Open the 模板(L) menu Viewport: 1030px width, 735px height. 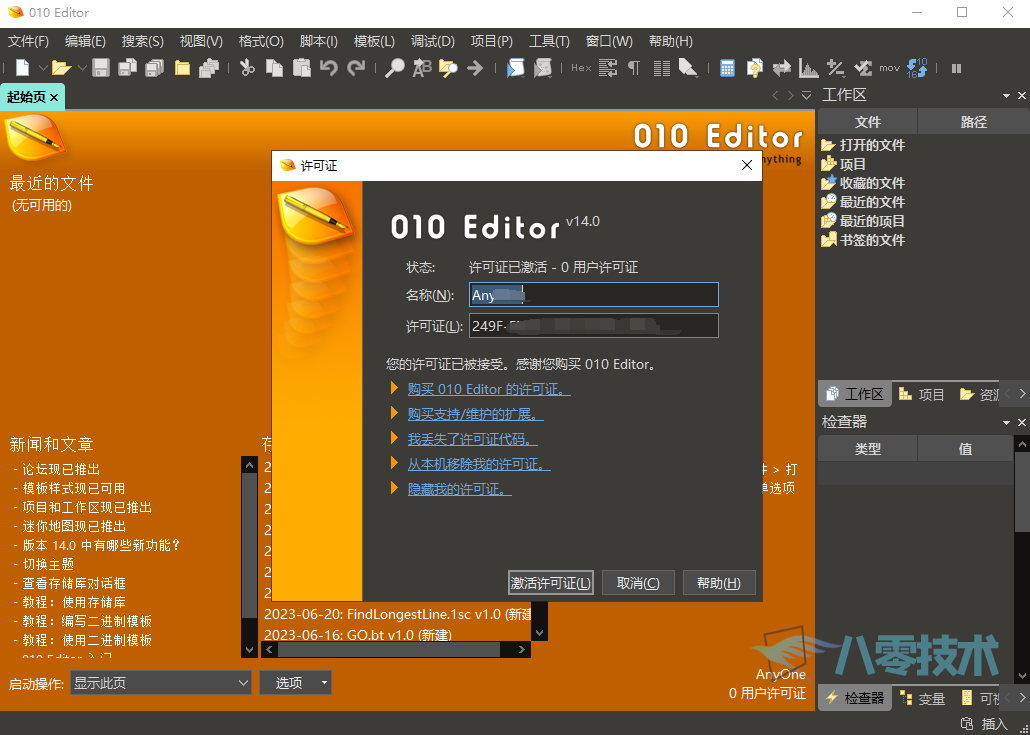click(x=374, y=41)
